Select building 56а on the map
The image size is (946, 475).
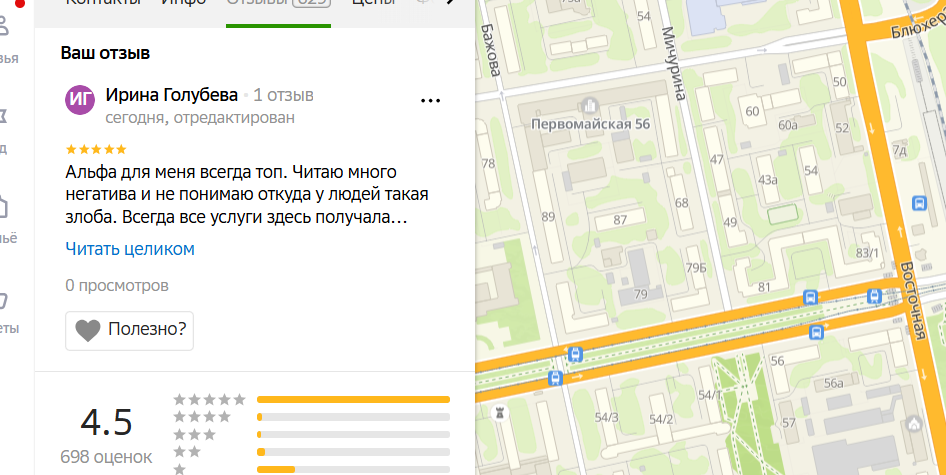tap(834, 383)
